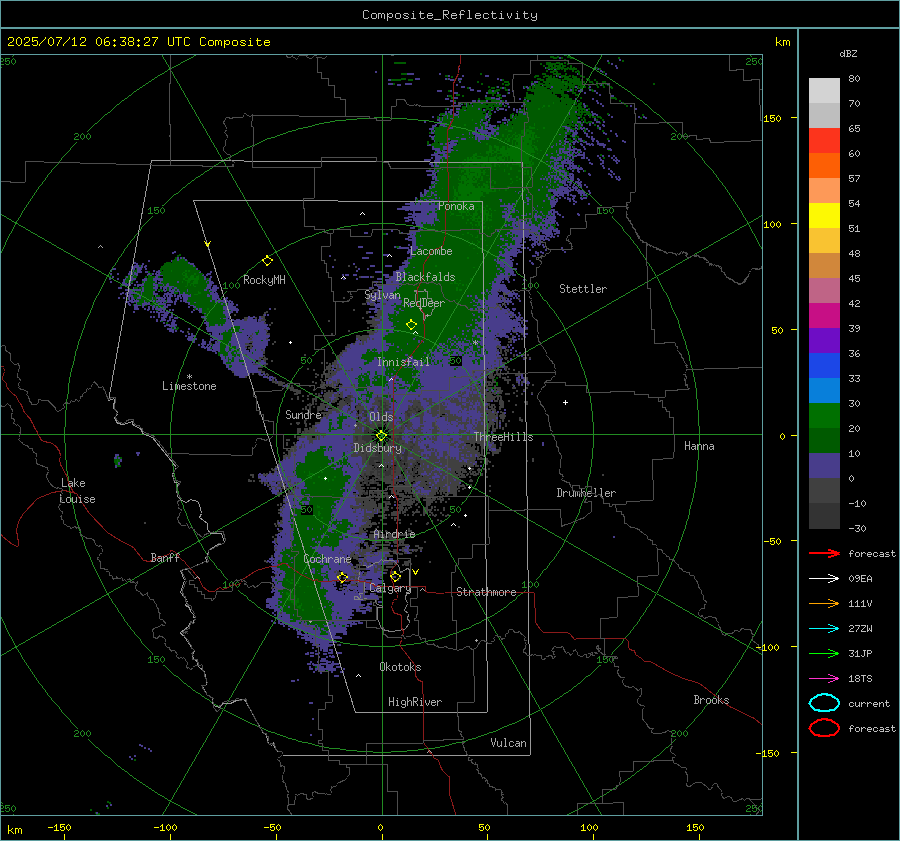Click the Ponoka map label

(456, 206)
